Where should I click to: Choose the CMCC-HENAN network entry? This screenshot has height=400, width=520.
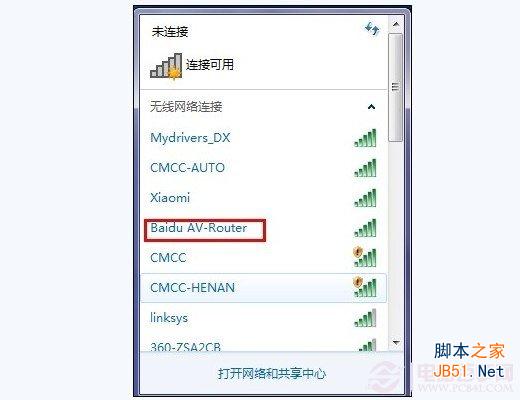pos(264,288)
